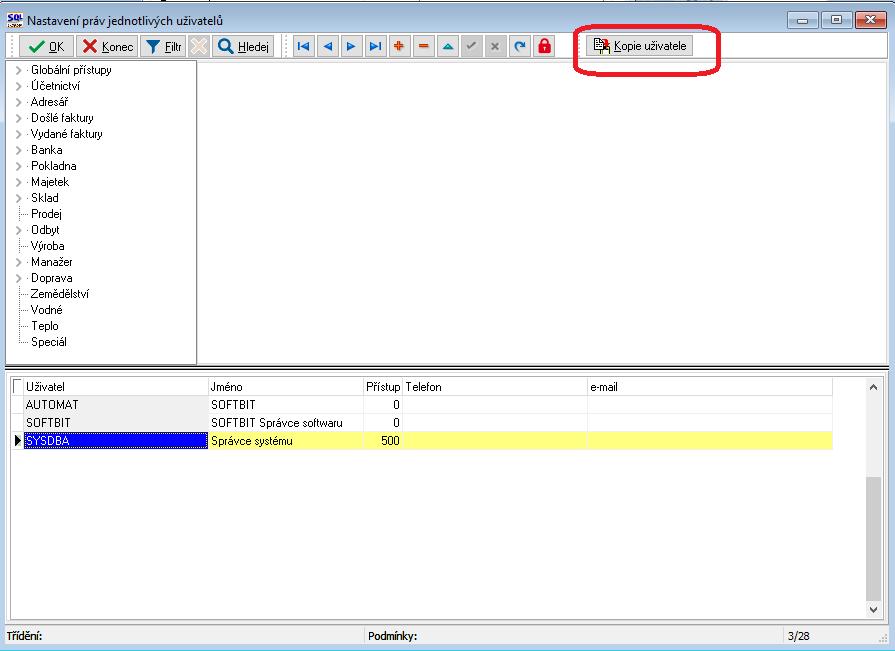Click the edit record triangle icon
895x651 pixels.
coord(448,46)
